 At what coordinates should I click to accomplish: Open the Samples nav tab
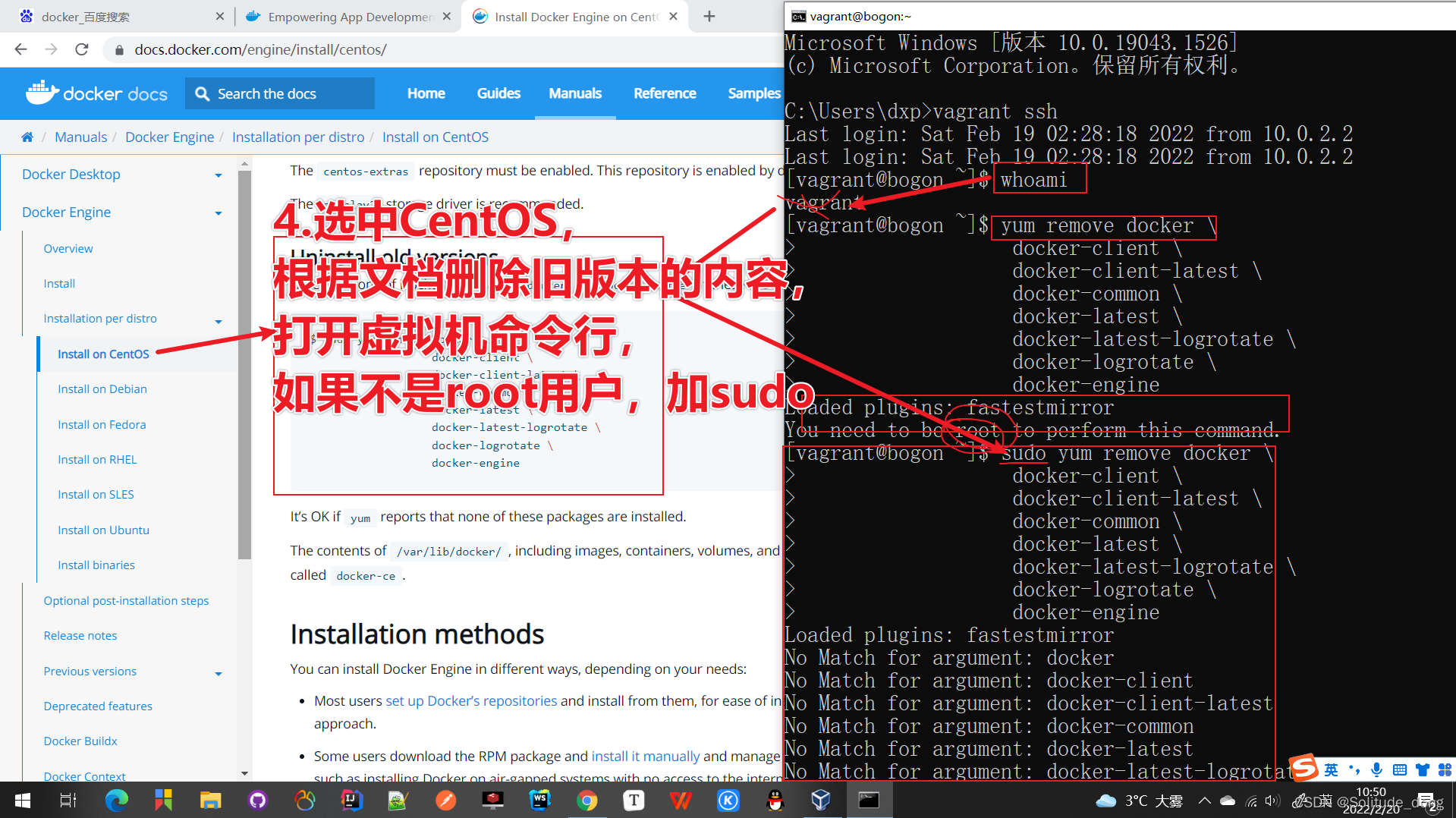pos(753,93)
